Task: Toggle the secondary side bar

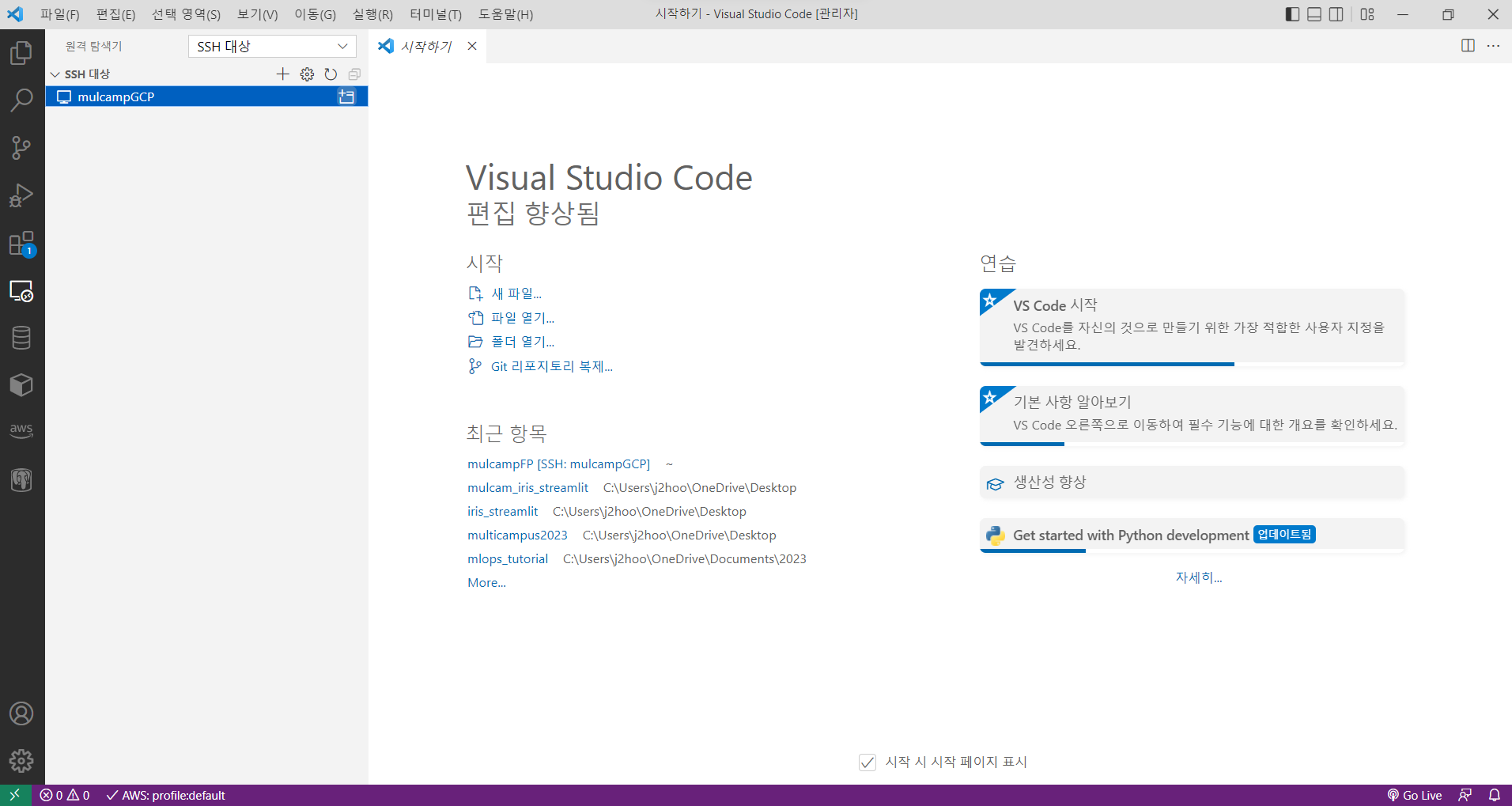Action: point(1336,14)
